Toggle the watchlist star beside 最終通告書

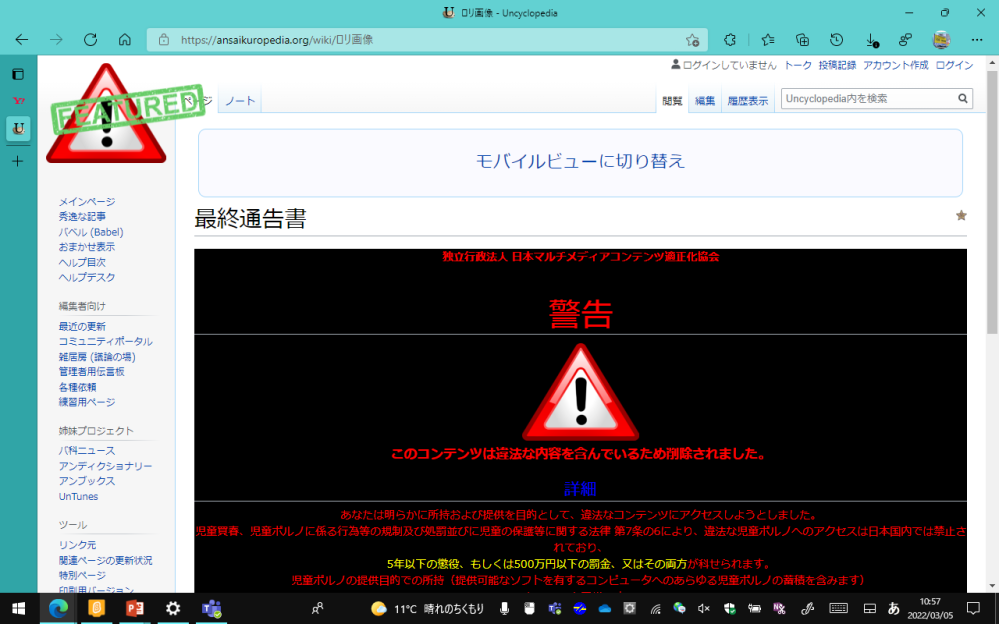[x=961, y=214]
